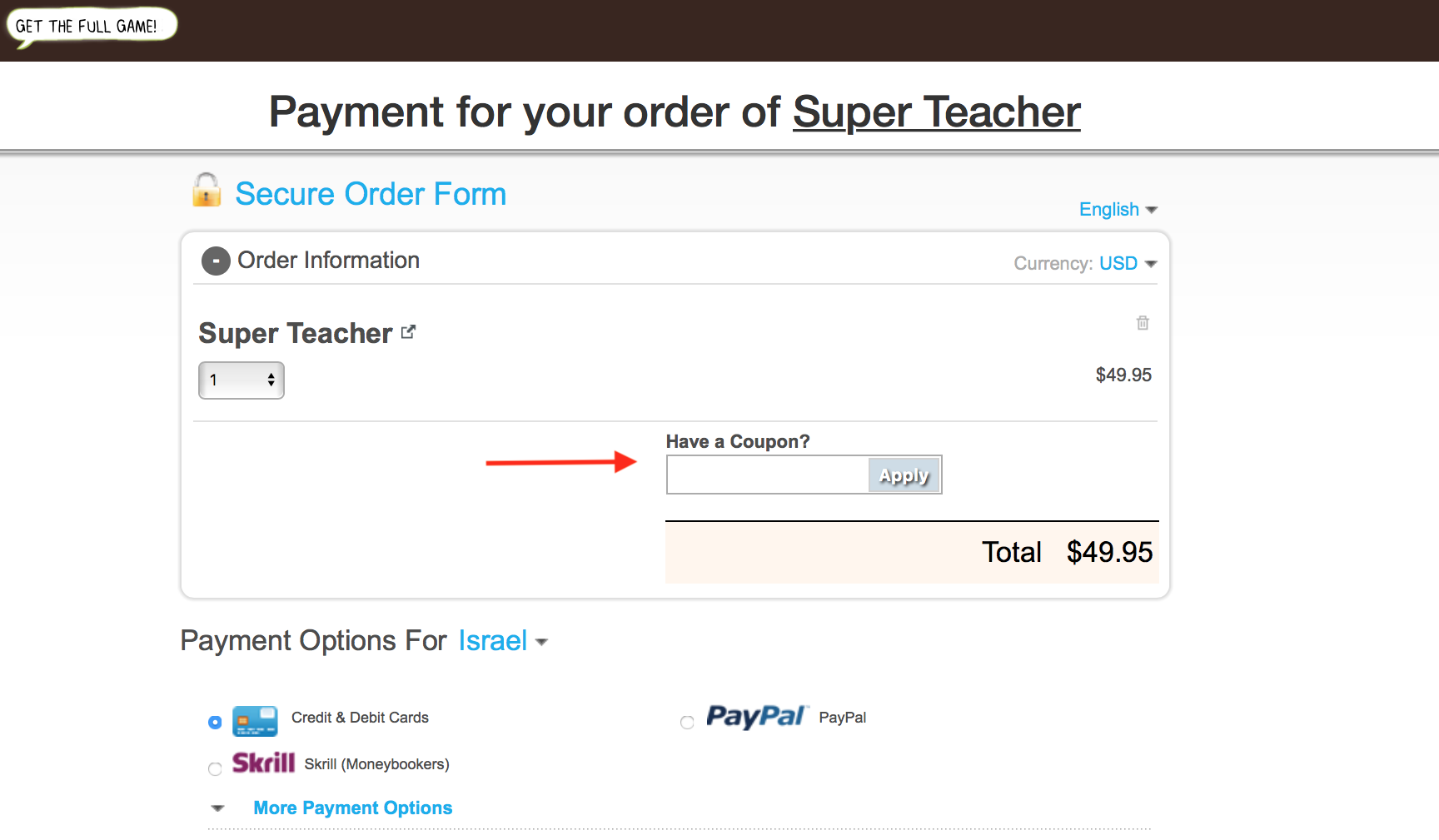This screenshot has height=840, width=1439.
Task: Select the Credit & Debit Cards radio button
Action: [x=215, y=722]
